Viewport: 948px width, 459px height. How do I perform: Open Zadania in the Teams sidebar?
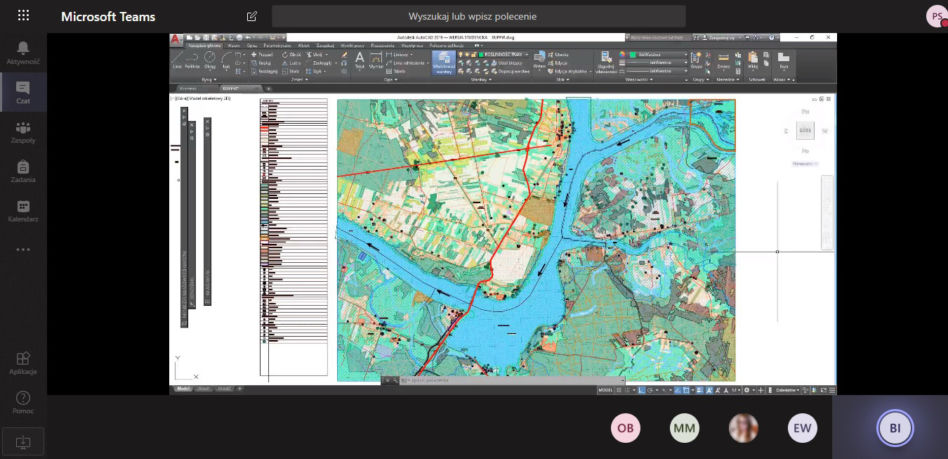[x=23, y=171]
